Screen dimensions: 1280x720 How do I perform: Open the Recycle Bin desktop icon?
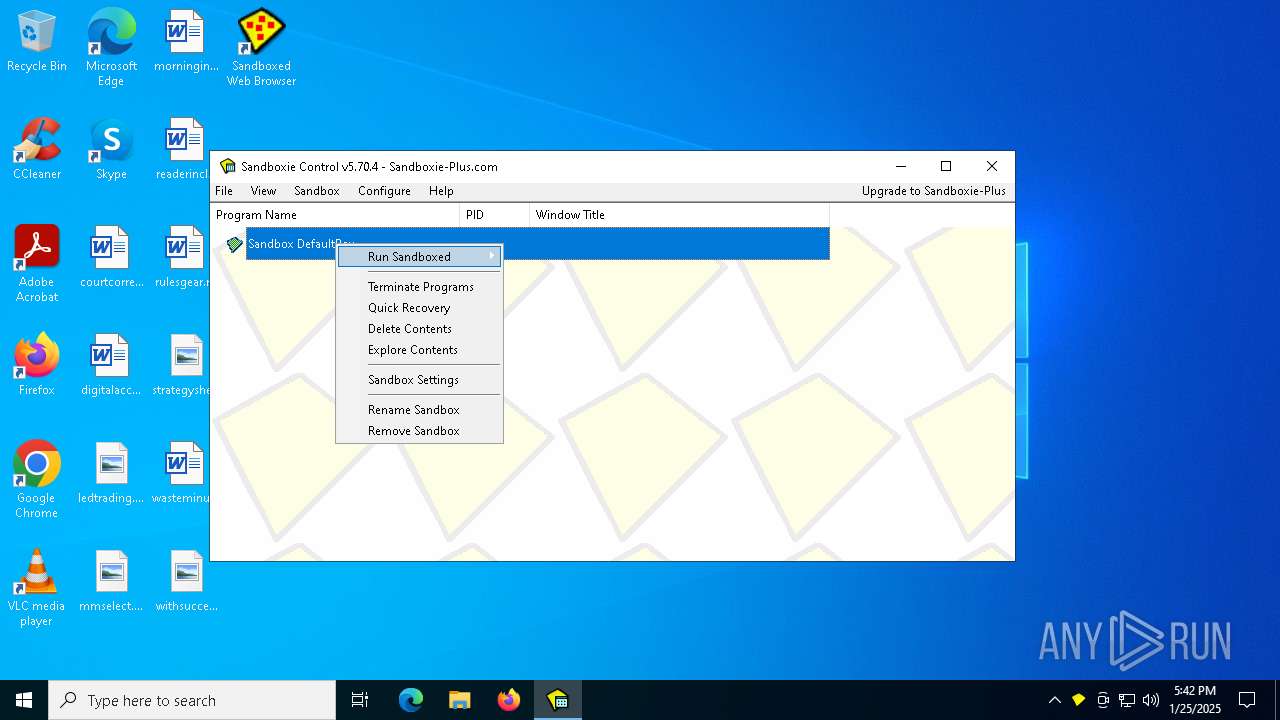[x=37, y=42]
